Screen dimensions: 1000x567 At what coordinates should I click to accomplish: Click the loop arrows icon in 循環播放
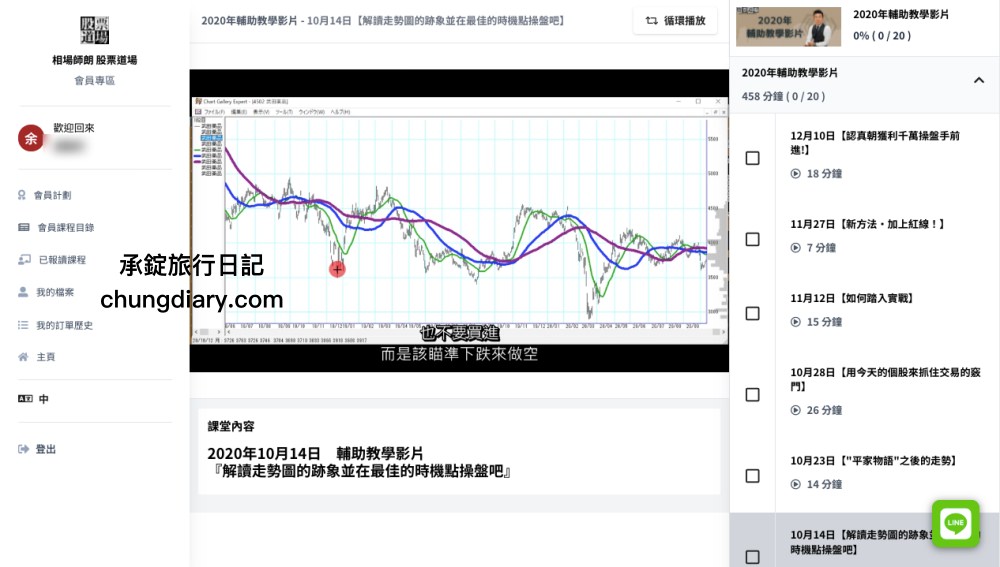click(651, 21)
